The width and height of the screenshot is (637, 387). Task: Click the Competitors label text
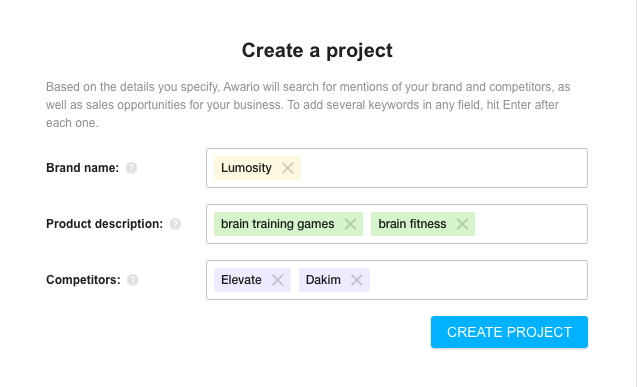[83, 280]
